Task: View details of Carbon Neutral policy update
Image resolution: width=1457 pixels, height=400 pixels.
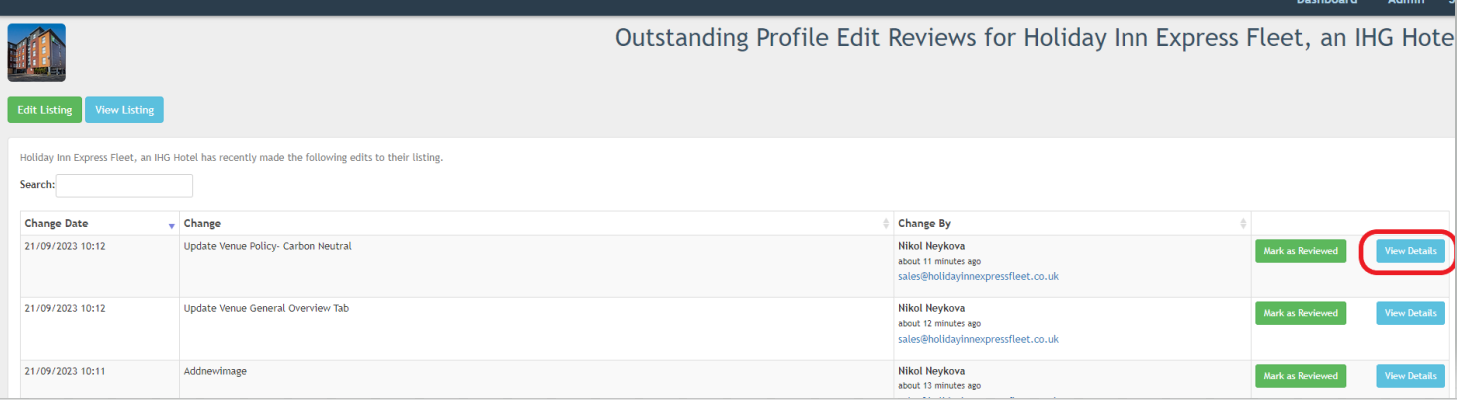Action: pyautogui.click(x=1410, y=251)
